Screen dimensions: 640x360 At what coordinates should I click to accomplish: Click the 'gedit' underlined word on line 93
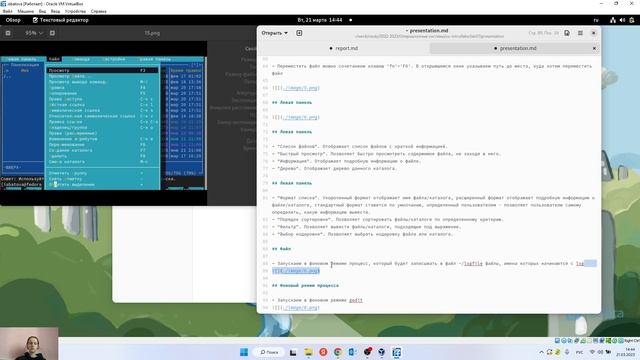tap(356, 300)
